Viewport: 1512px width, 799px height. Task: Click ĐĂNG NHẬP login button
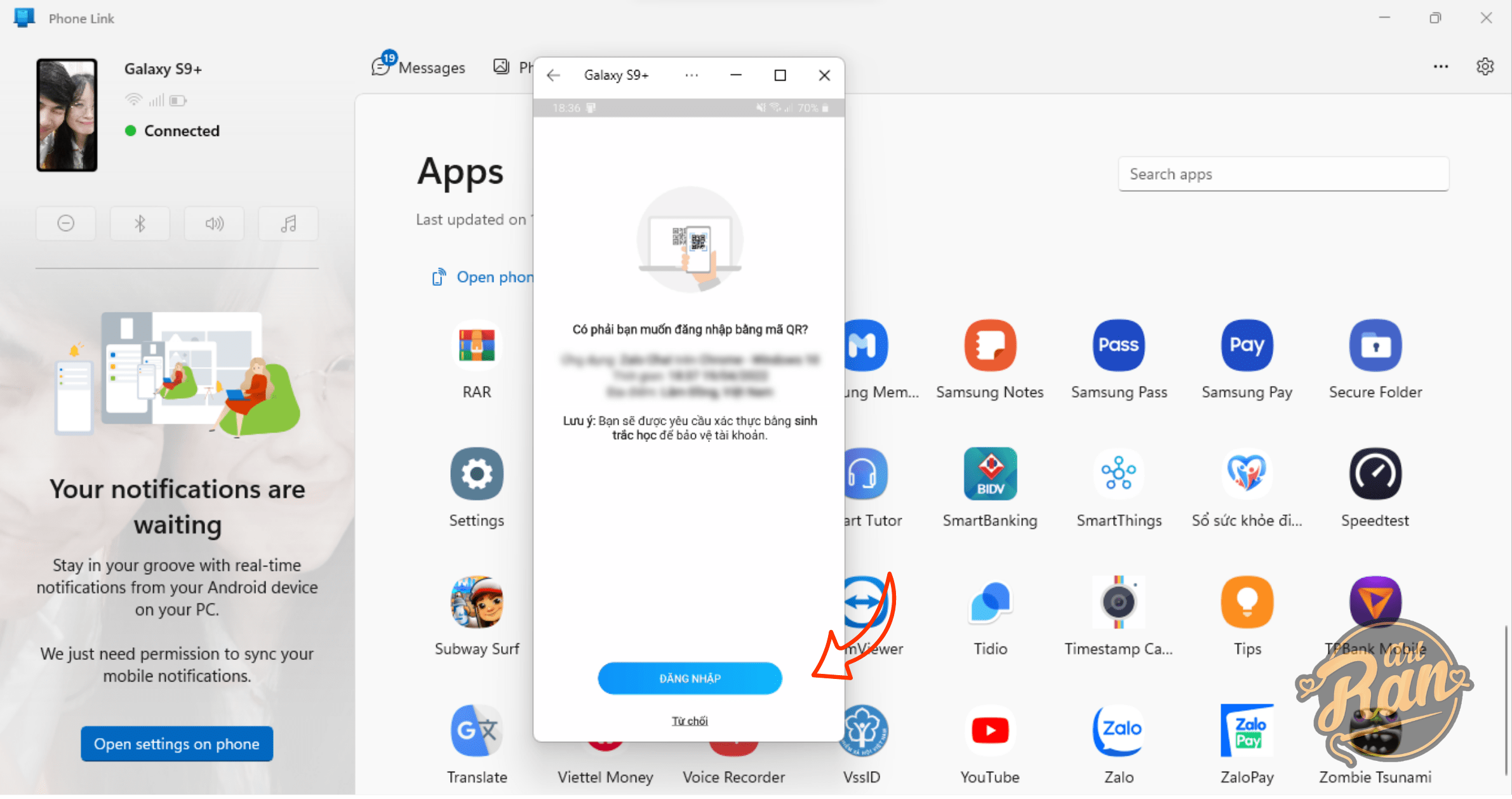coord(690,678)
